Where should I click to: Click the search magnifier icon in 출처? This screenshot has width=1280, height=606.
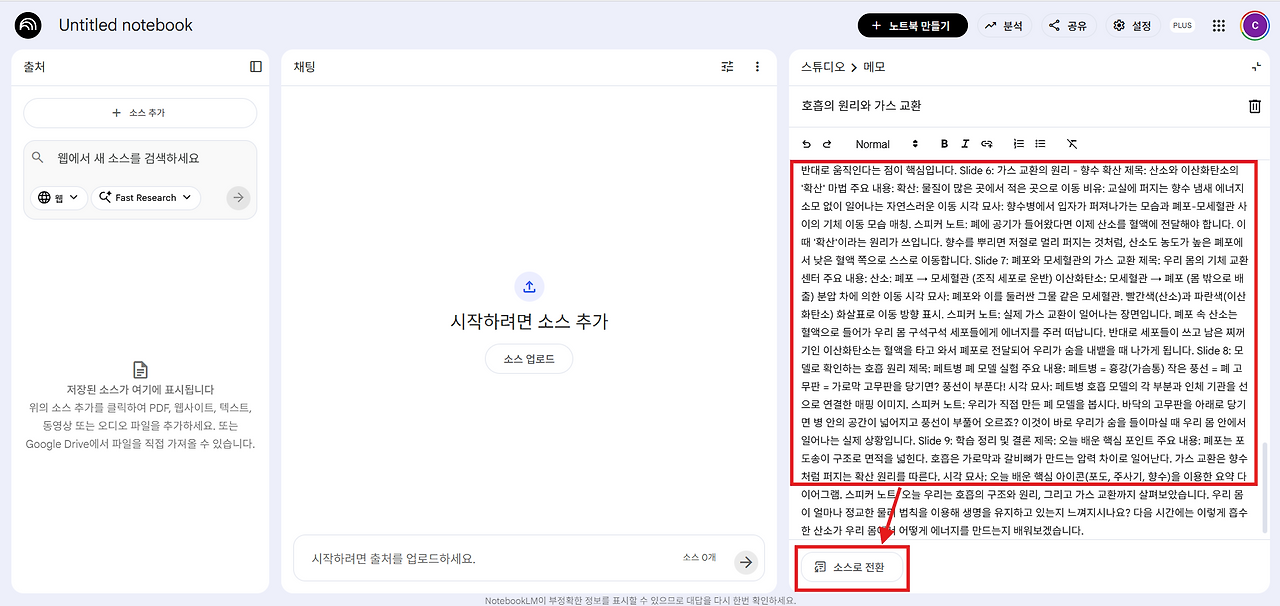coord(38,158)
